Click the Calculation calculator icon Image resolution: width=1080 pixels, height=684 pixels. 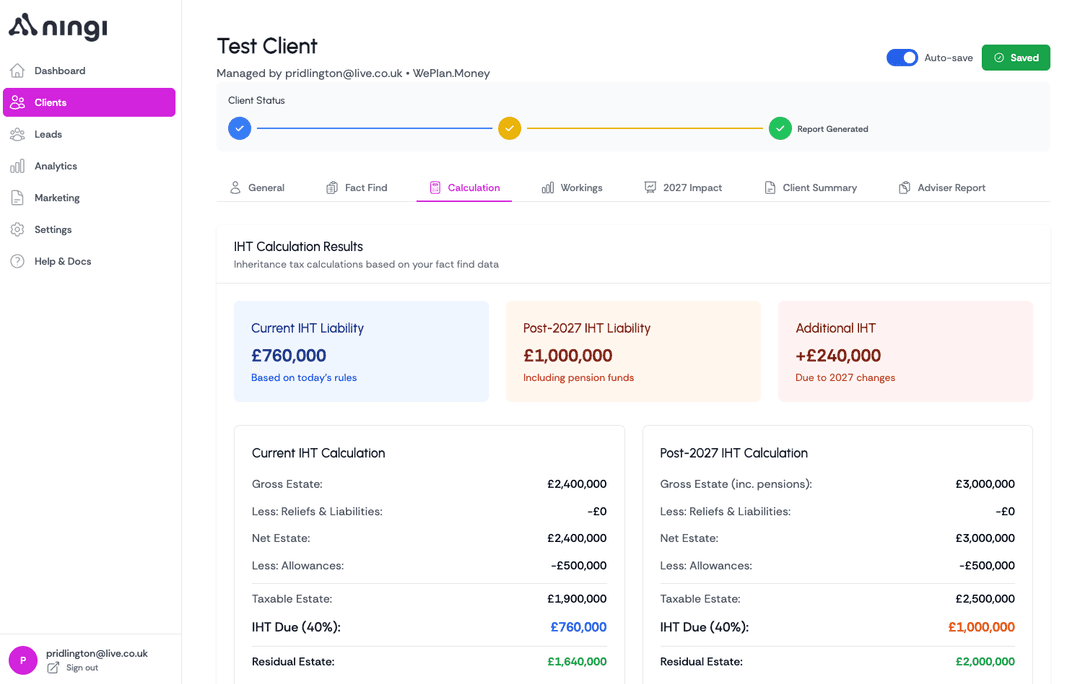coord(435,187)
